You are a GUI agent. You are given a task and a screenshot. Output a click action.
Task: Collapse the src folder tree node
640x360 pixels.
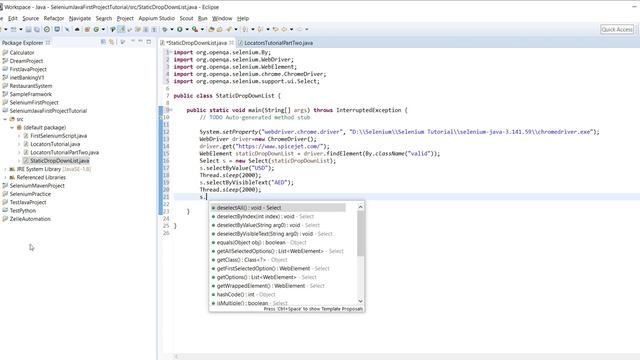[x=5, y=119]
